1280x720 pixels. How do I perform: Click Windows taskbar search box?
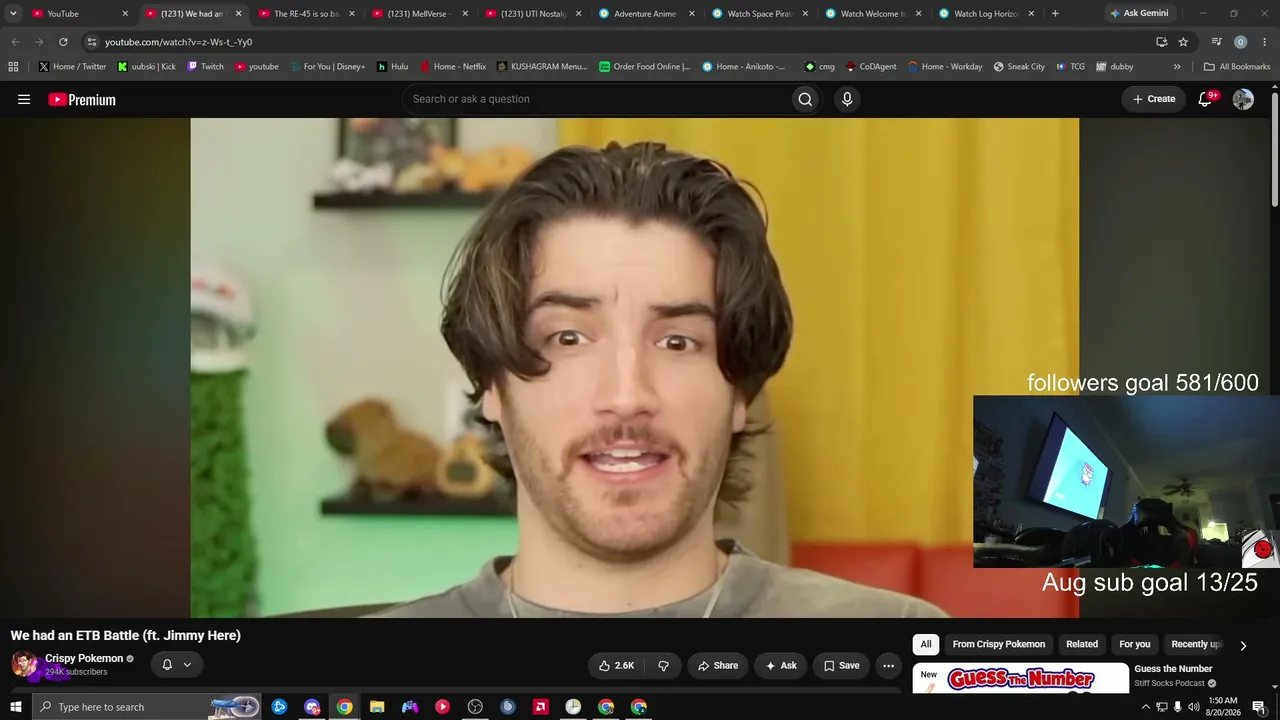click(146, 707)
